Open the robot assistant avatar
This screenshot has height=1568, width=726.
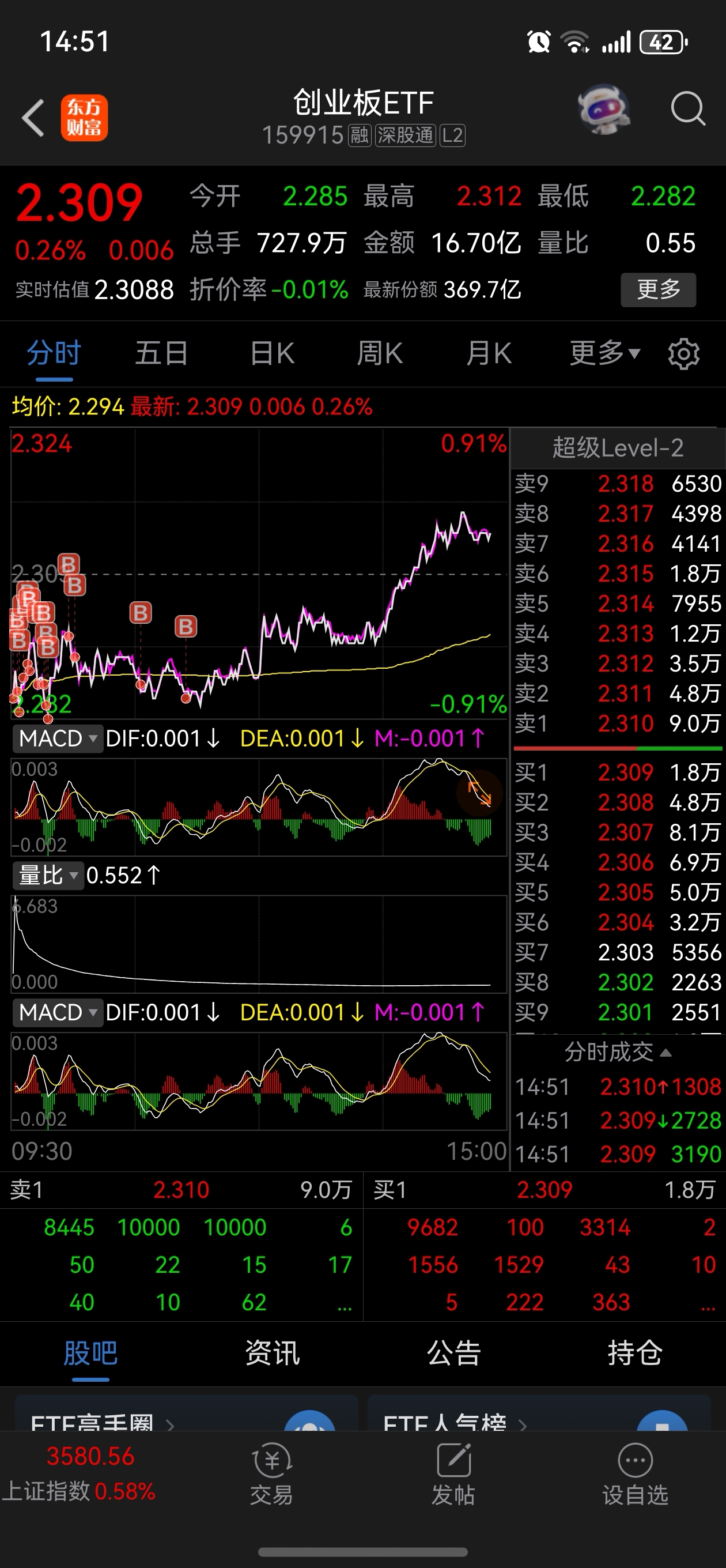[x=603, y=110]
